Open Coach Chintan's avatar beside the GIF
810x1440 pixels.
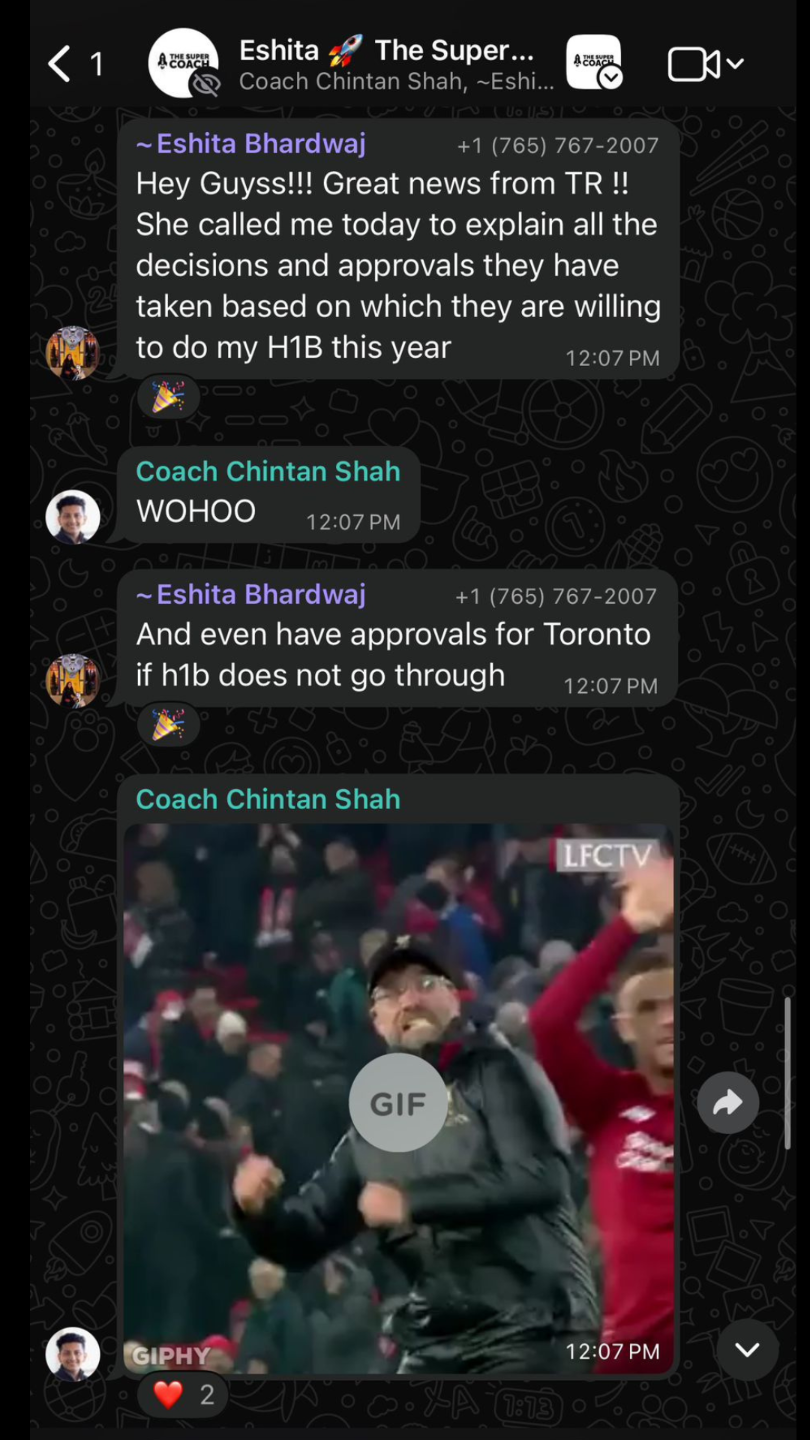point(73,1354)
